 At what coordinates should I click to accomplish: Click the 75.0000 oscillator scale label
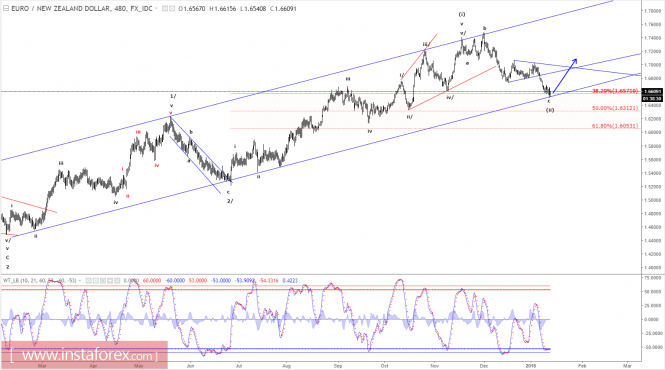(654, 278)
